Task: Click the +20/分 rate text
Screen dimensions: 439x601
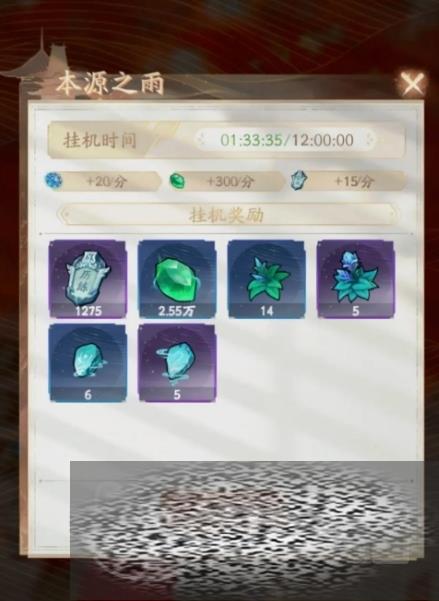Action: 106,181
